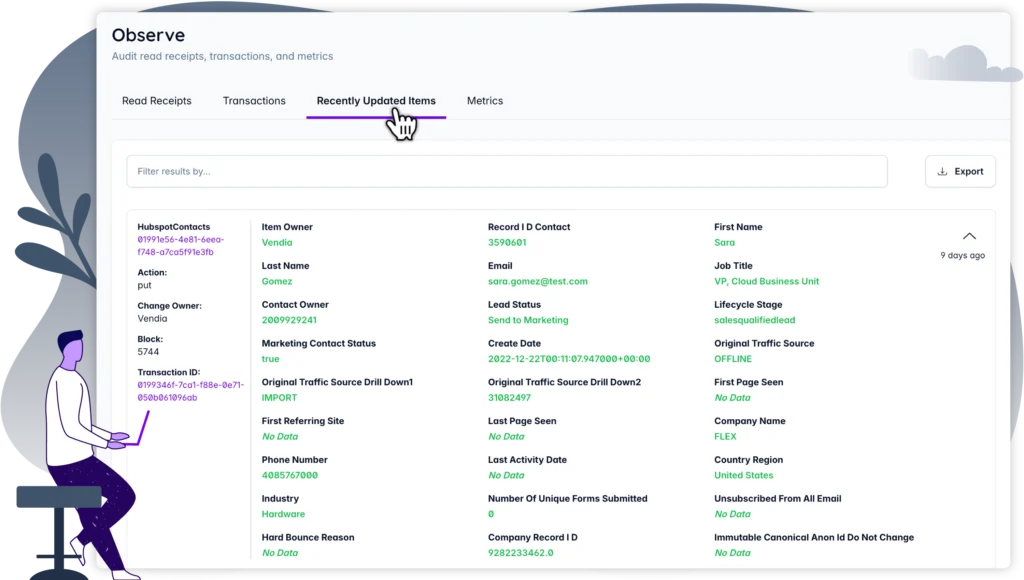Go to the Metrics tab

coord(485,101)
